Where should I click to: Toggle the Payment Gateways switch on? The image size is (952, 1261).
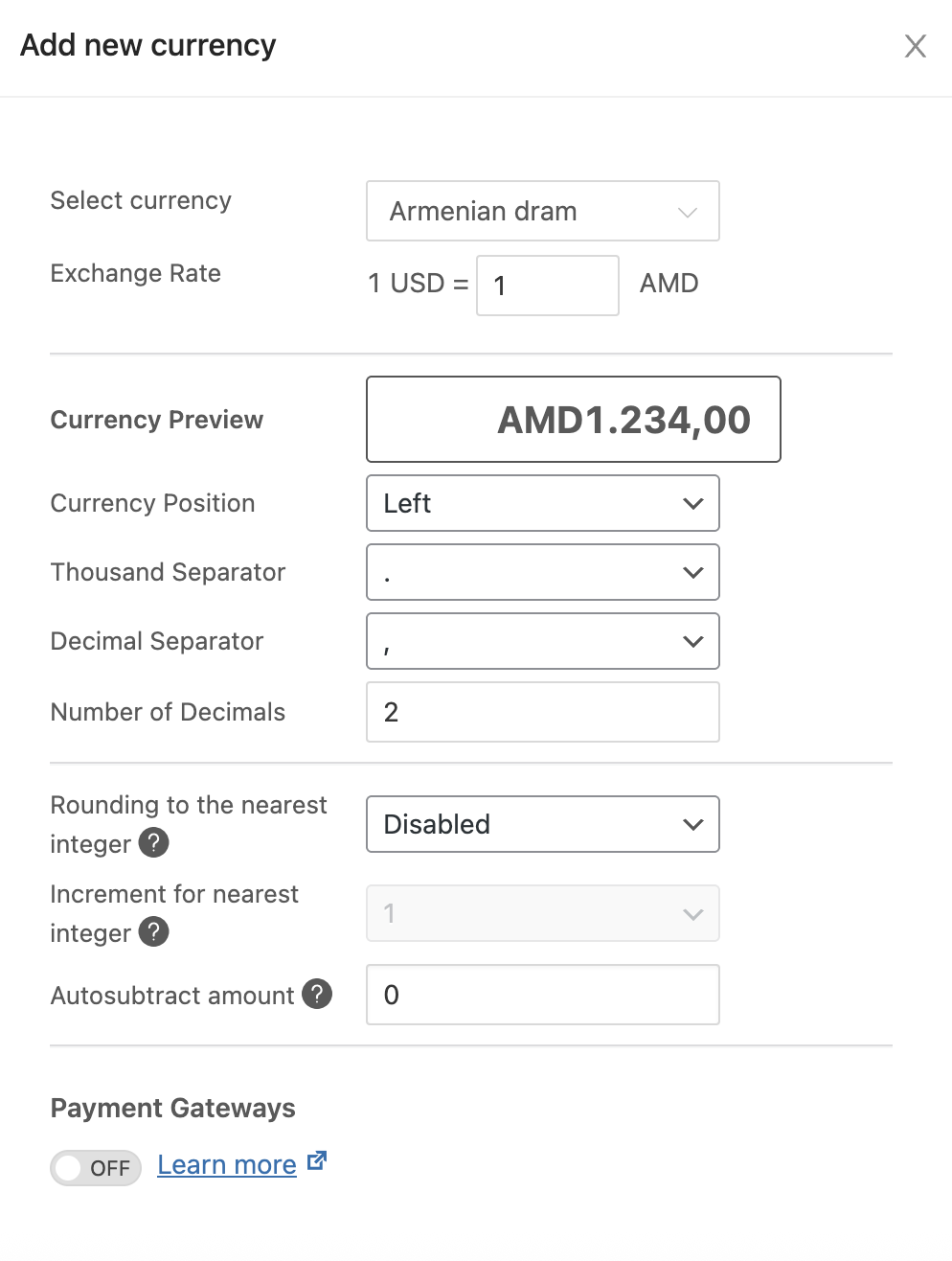coord(96,1167)
